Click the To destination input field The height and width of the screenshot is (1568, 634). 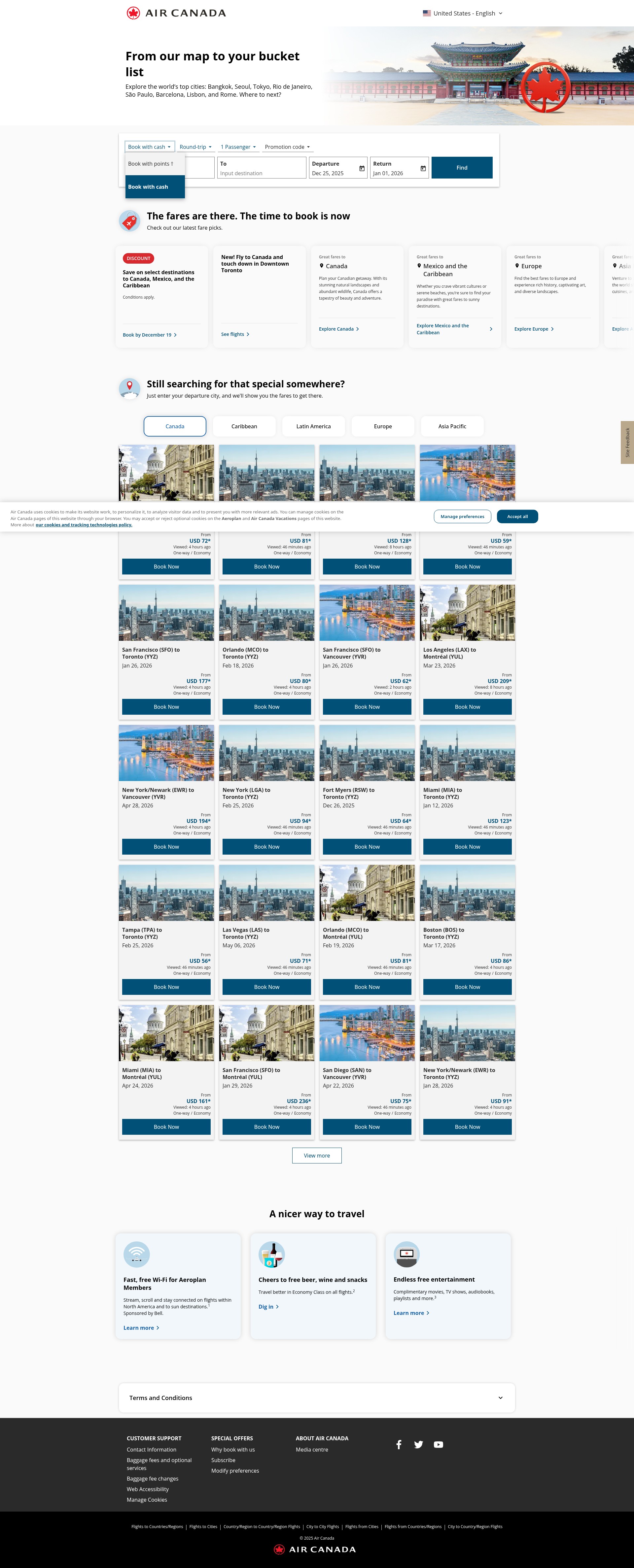pyautogui.click(x=262, y=168)
